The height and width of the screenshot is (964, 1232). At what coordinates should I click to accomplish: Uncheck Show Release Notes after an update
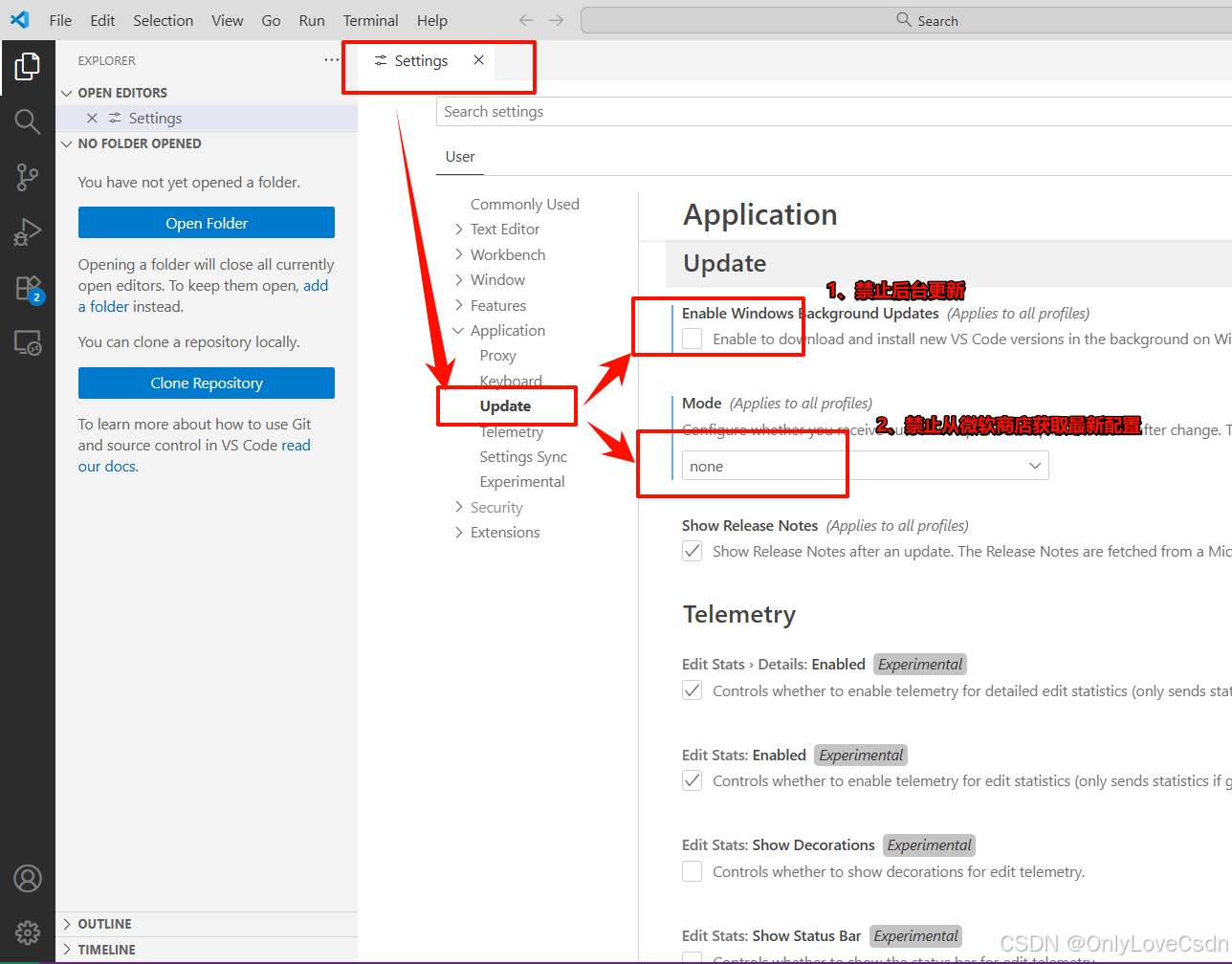692,551
